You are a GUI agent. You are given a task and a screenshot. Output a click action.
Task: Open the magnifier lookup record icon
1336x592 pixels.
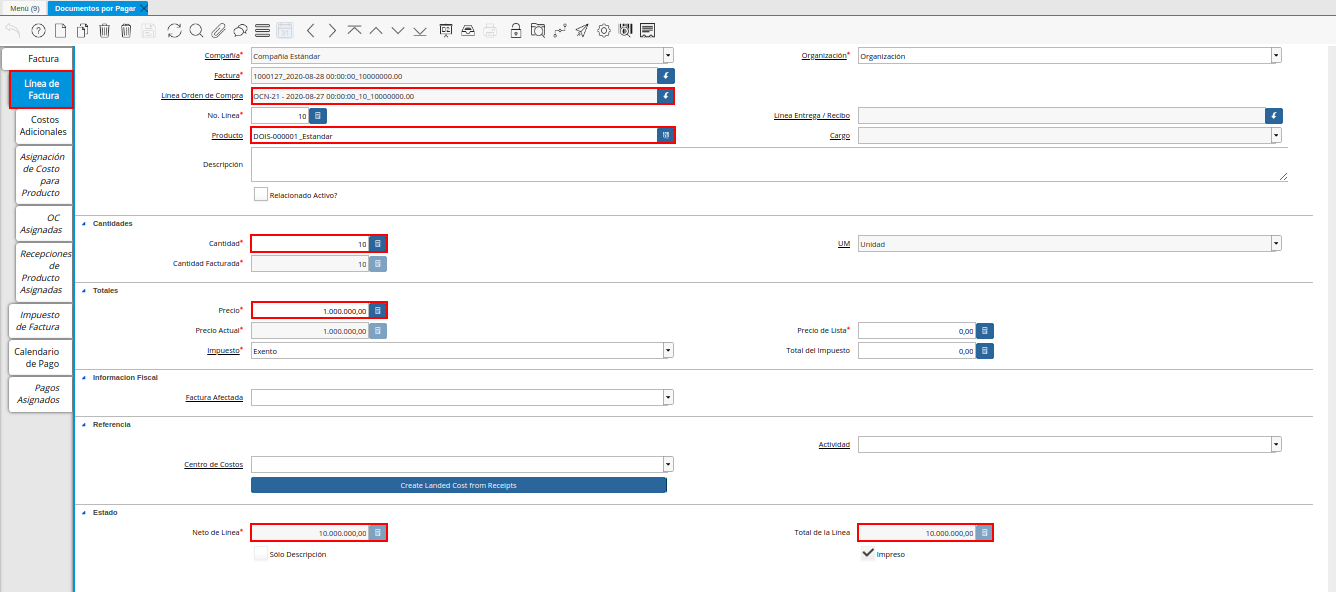[196, 30]
